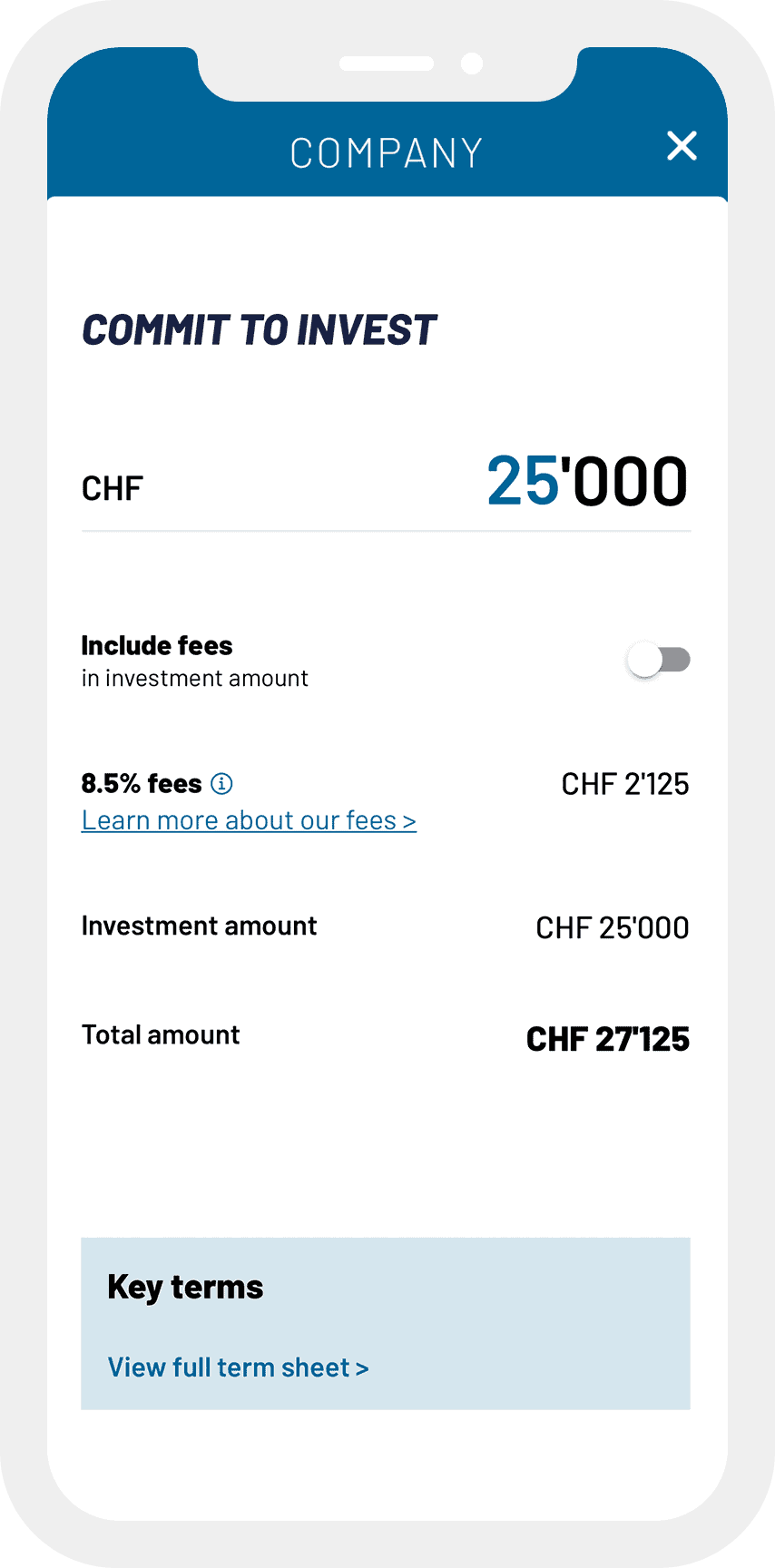Click the Key terms heading
This screenshot has height=1568, width=775.
tap(185, 1287)
